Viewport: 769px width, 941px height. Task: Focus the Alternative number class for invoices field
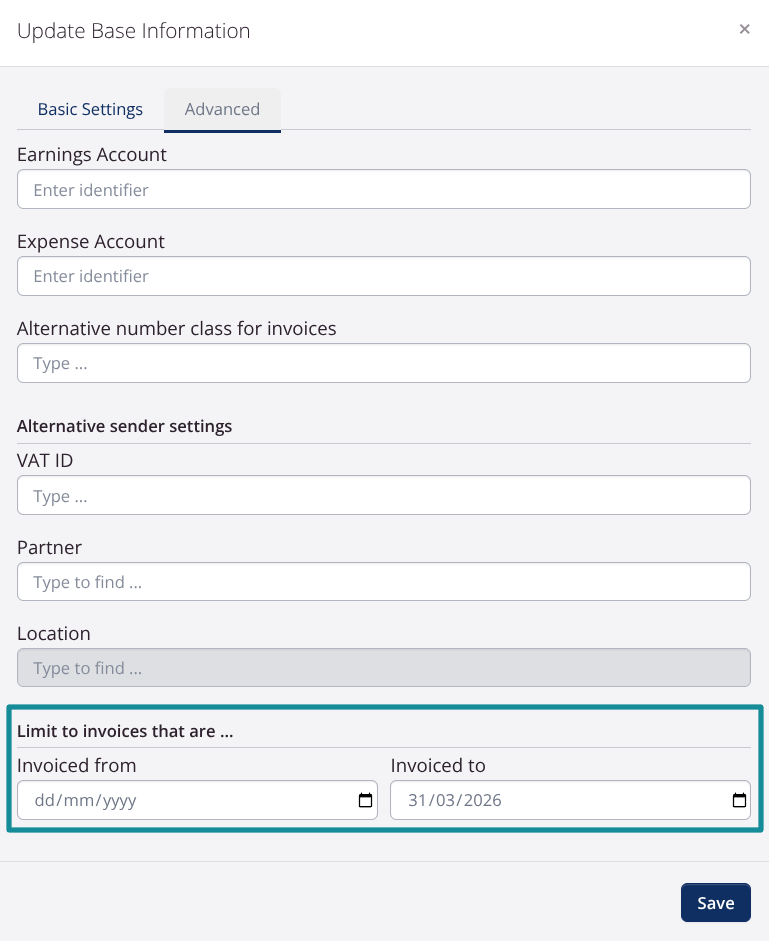tap(383, 363)
